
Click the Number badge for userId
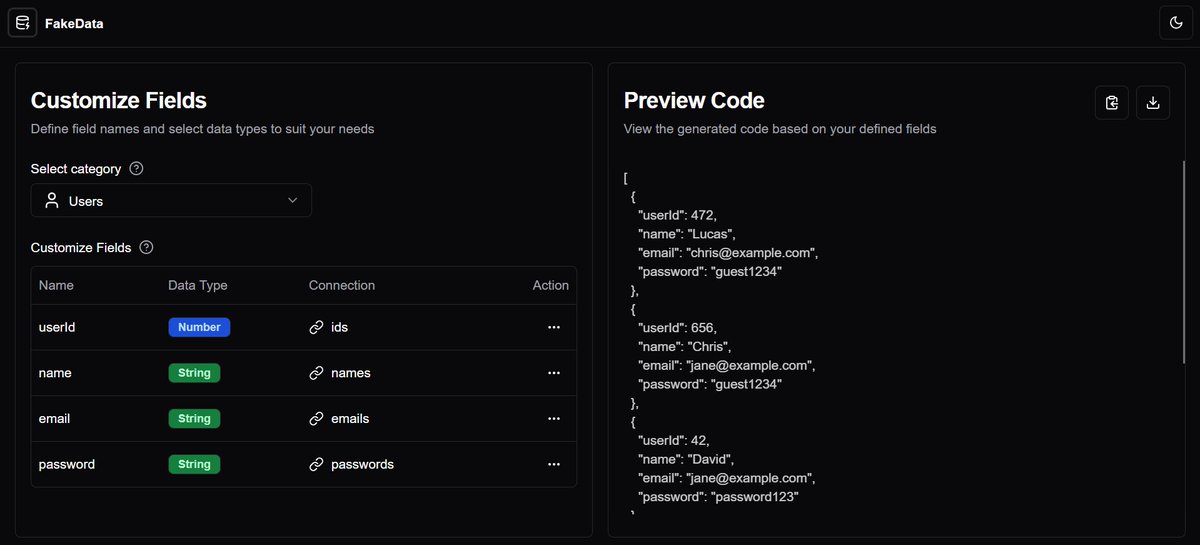[199, 327]
